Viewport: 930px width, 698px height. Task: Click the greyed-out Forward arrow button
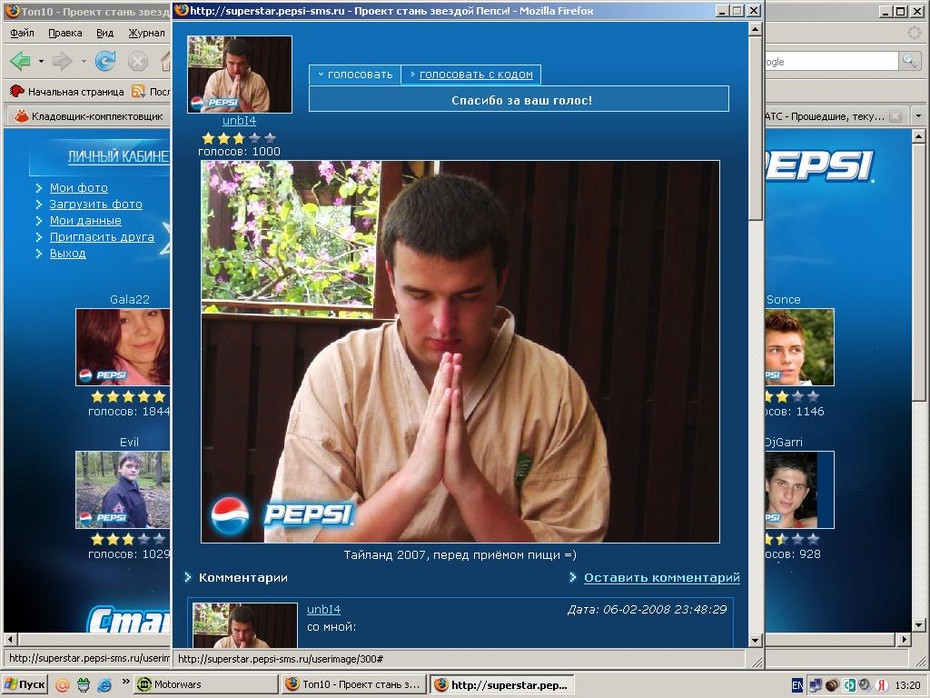pos(62,60)
